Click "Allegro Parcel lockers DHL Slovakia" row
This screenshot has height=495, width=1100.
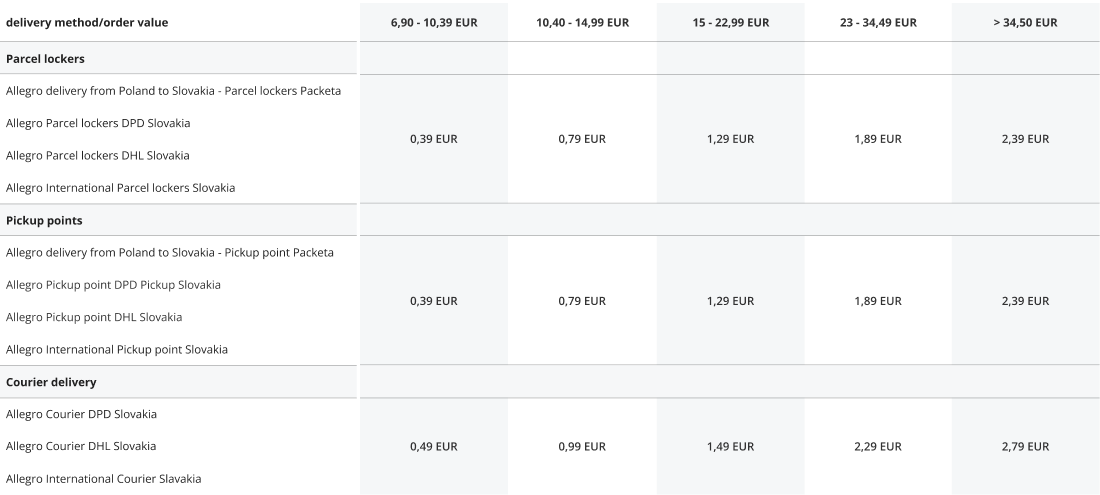[x=97, y=155]
